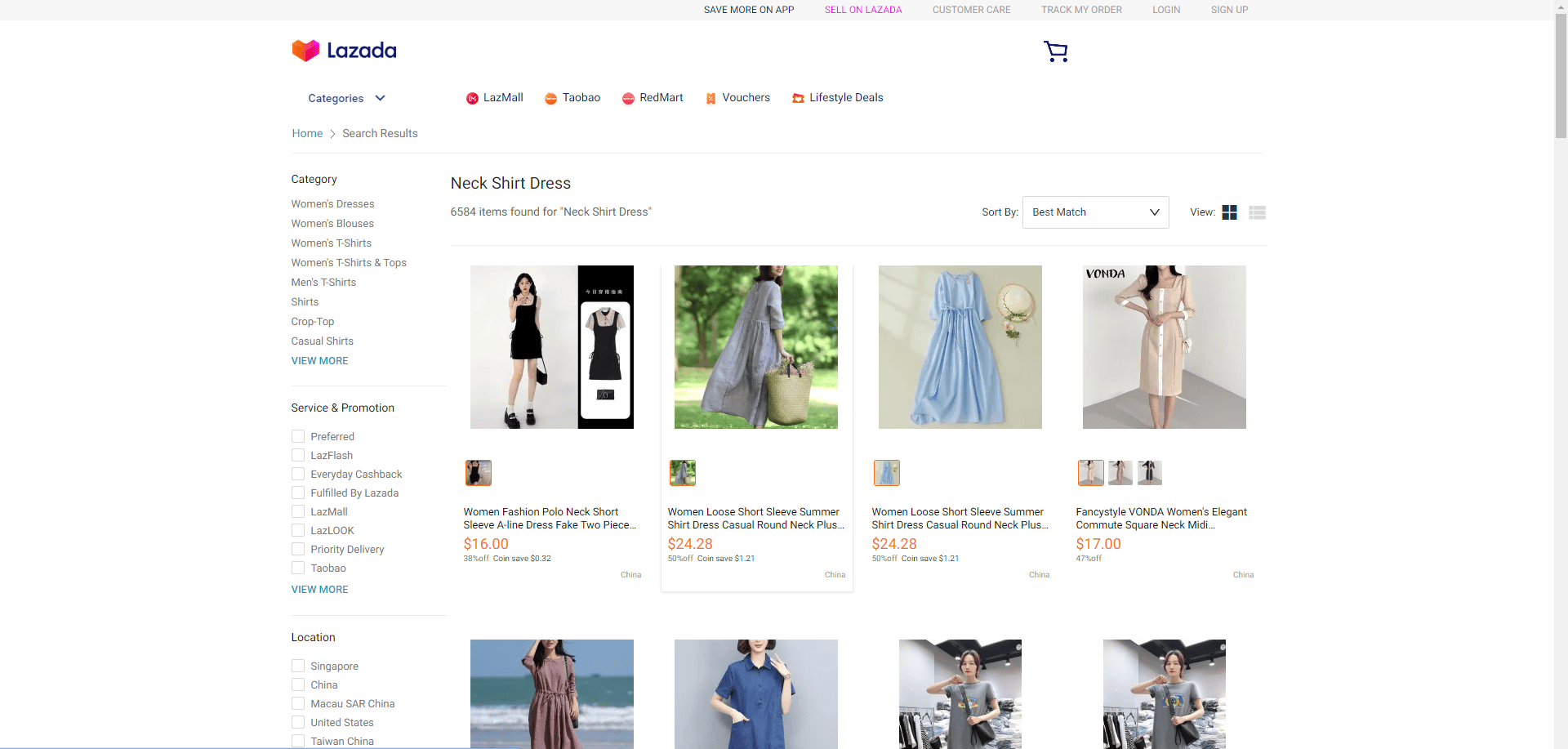Click the Taobao icon in navigation
The image size is (1568, 749).
pos(550,99)
